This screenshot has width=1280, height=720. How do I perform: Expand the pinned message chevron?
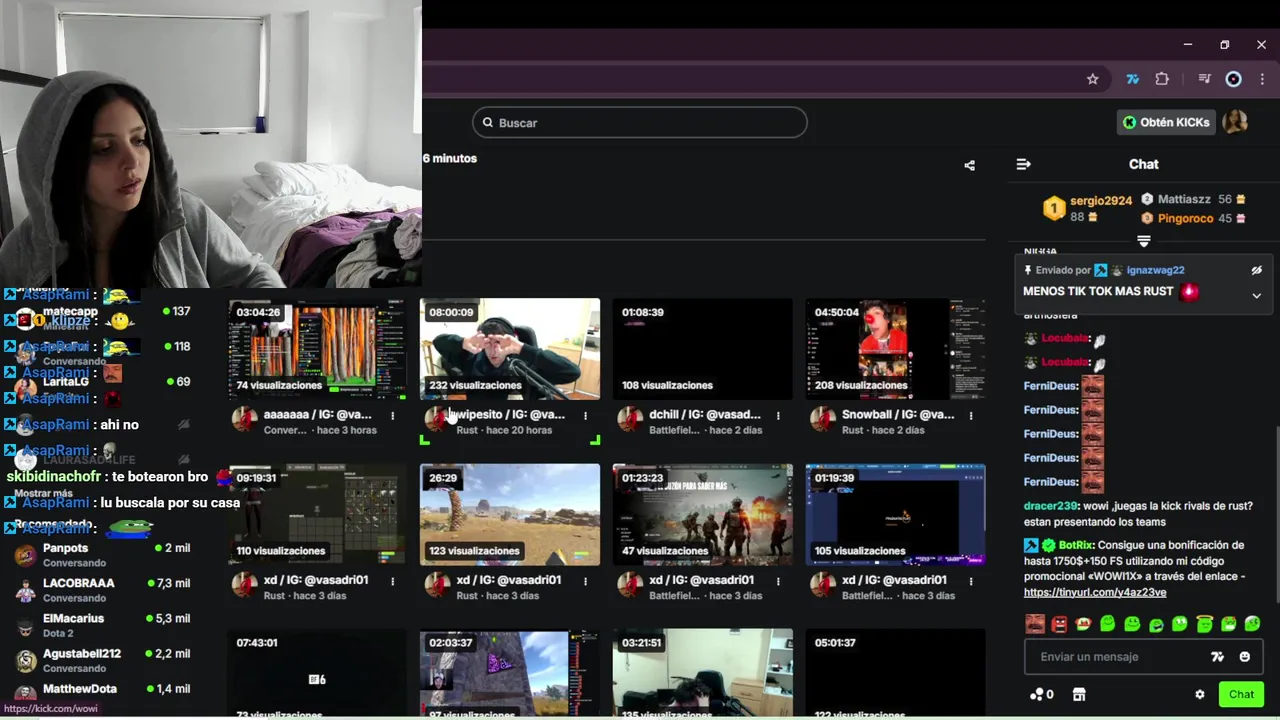pos(1257,295)
